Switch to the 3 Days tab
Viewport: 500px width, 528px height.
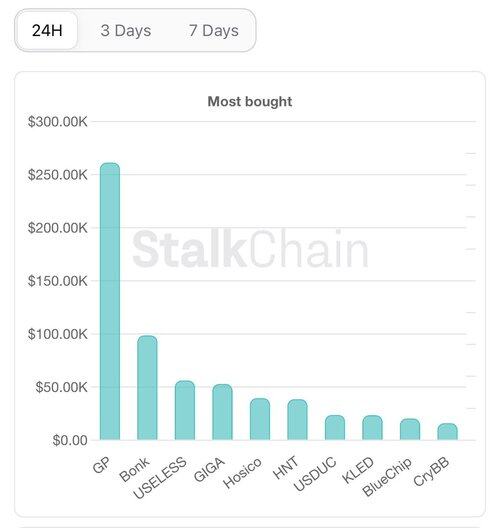click(x=126, y=31)
